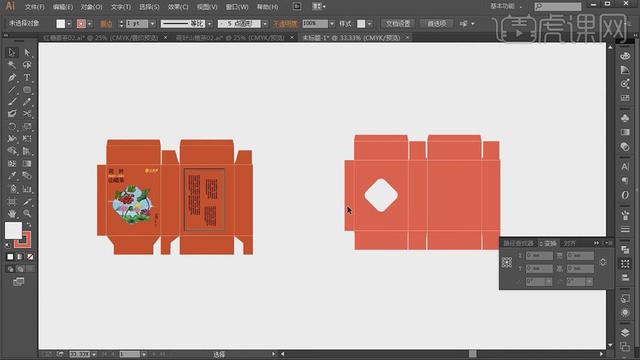
Task: Open the 对象(O) menu
Action: click(91, 7)
